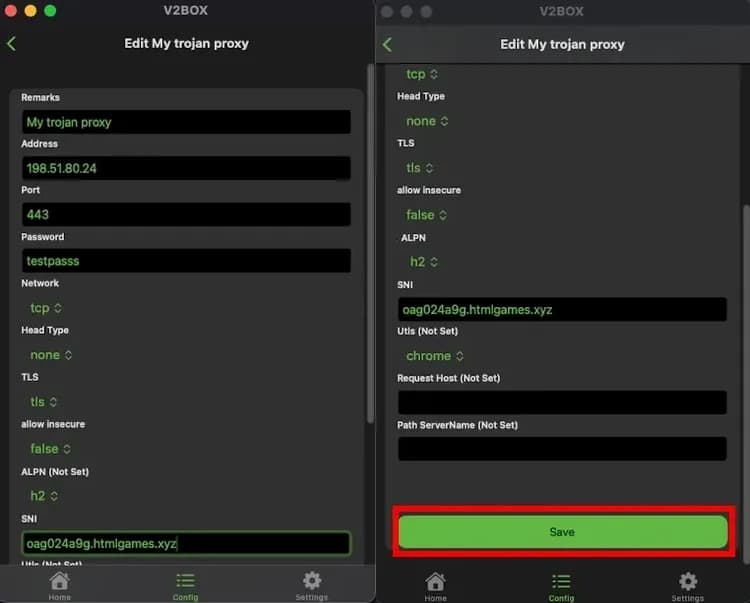750x603 pixels.
Task: Open Settings gear in right window
Action: [x=687, y=585]
